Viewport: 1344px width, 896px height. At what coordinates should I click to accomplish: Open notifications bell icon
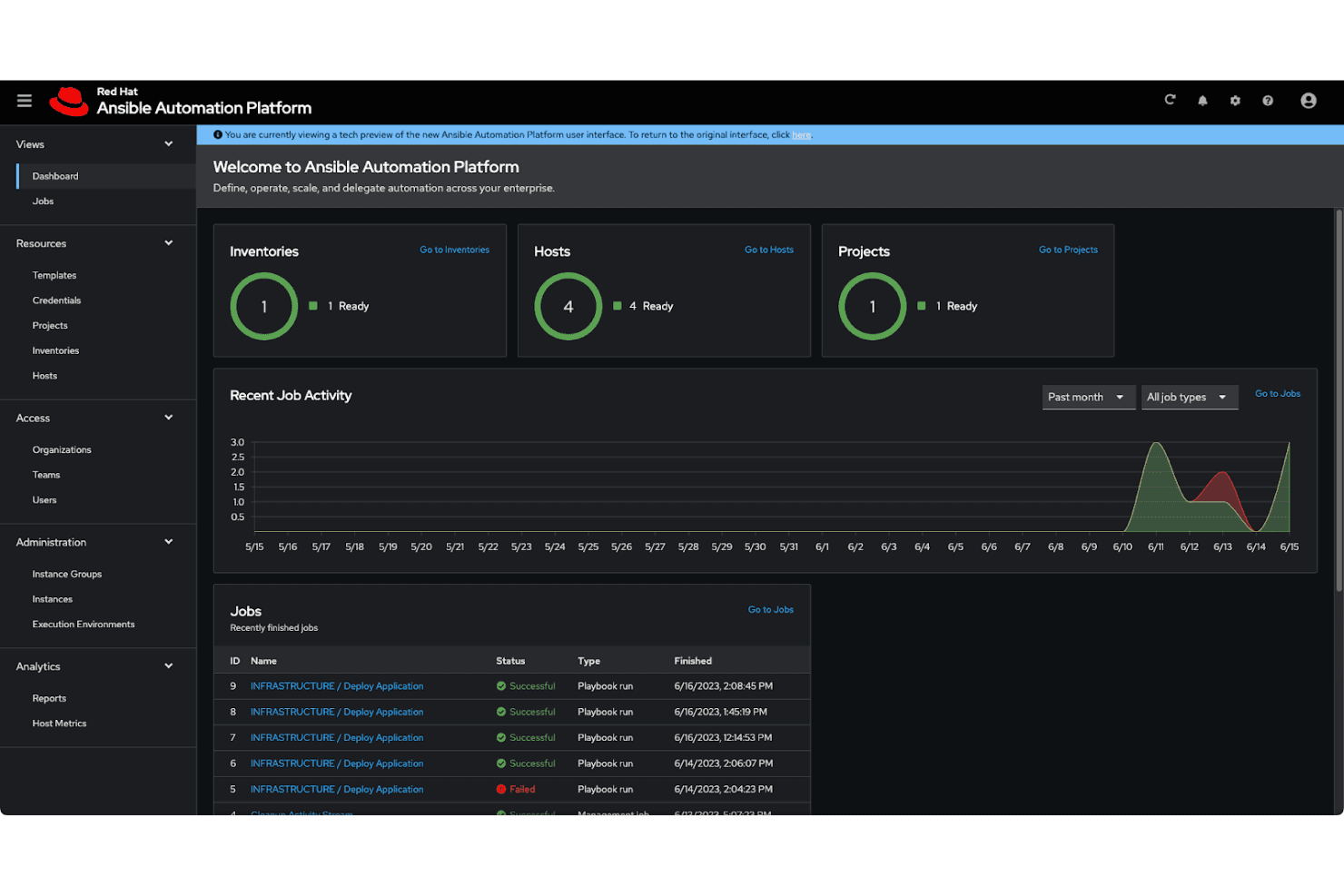(1202, 101)
